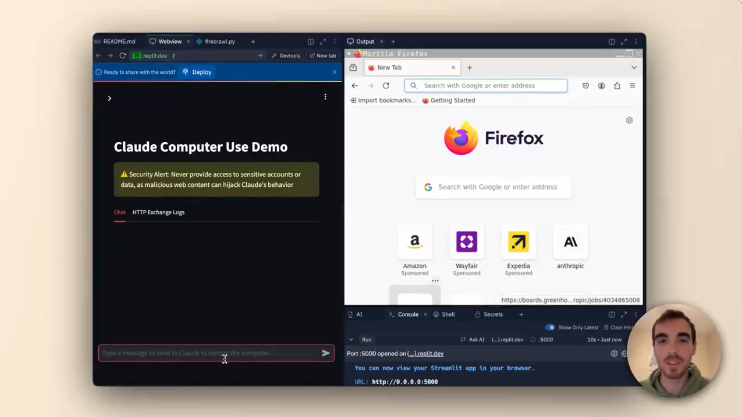Click the New tab button in Webview
This screenshot has height=417, width=742.
point(323,56)
